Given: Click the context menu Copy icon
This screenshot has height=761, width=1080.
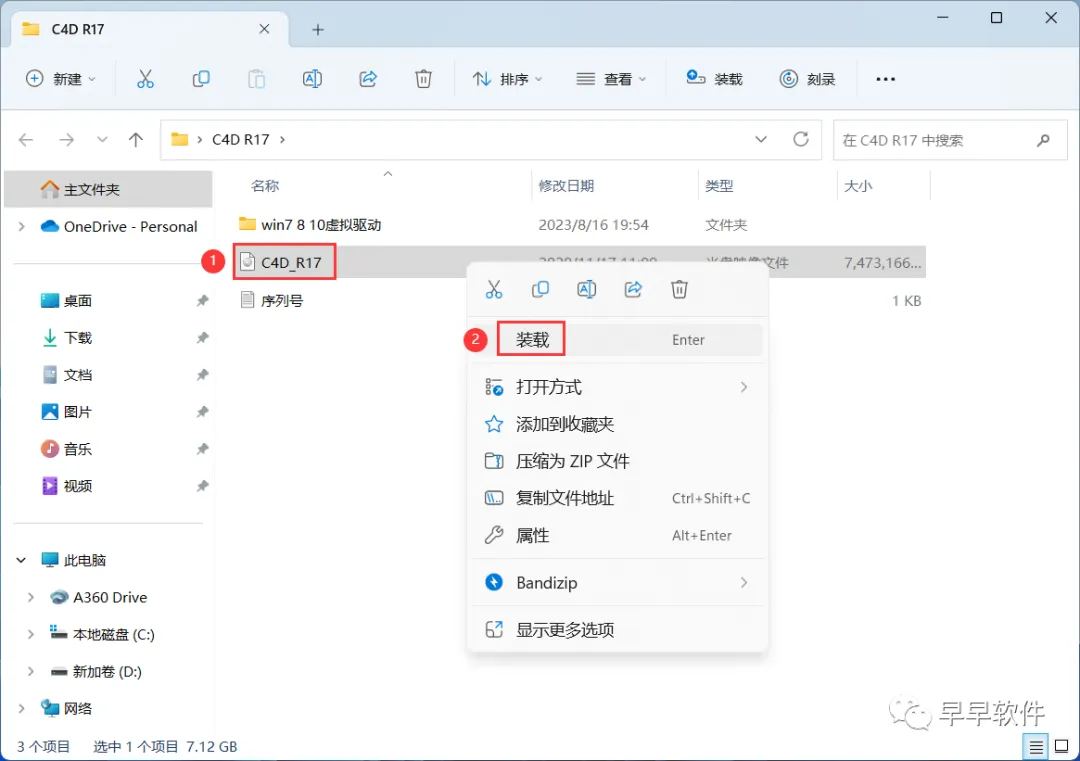Looking at the screenshot, I should pos(540,289).
